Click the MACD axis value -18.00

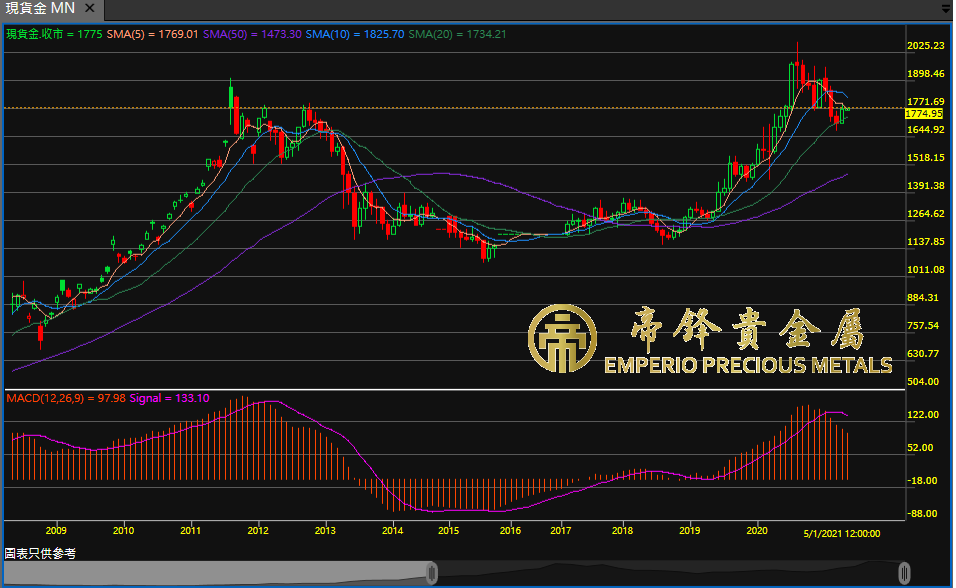point(922,481)
